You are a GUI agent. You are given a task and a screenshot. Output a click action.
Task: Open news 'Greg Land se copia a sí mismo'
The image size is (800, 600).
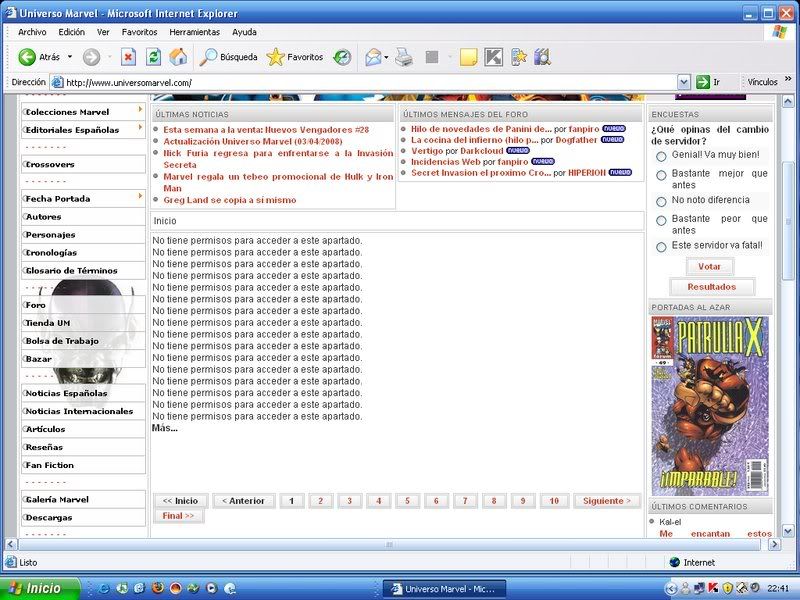(x=230, y=200)
